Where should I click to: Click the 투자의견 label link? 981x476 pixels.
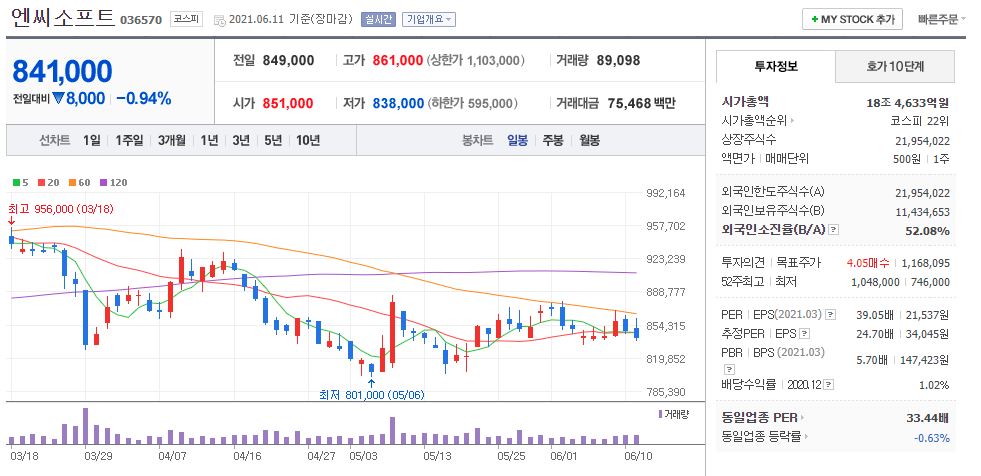742,263
